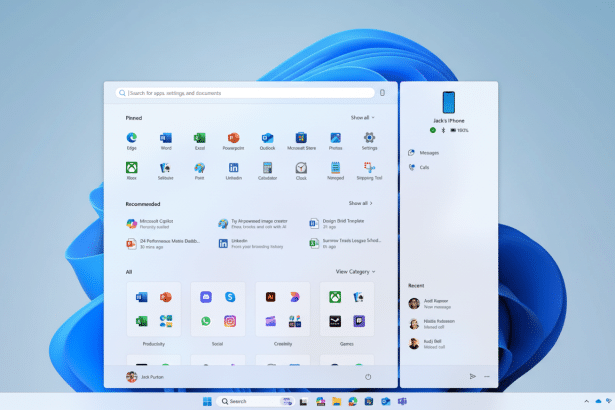The height and width of the screenshot is (410, 615).
Task: Open the Creativity category folder
Action: 283,309
